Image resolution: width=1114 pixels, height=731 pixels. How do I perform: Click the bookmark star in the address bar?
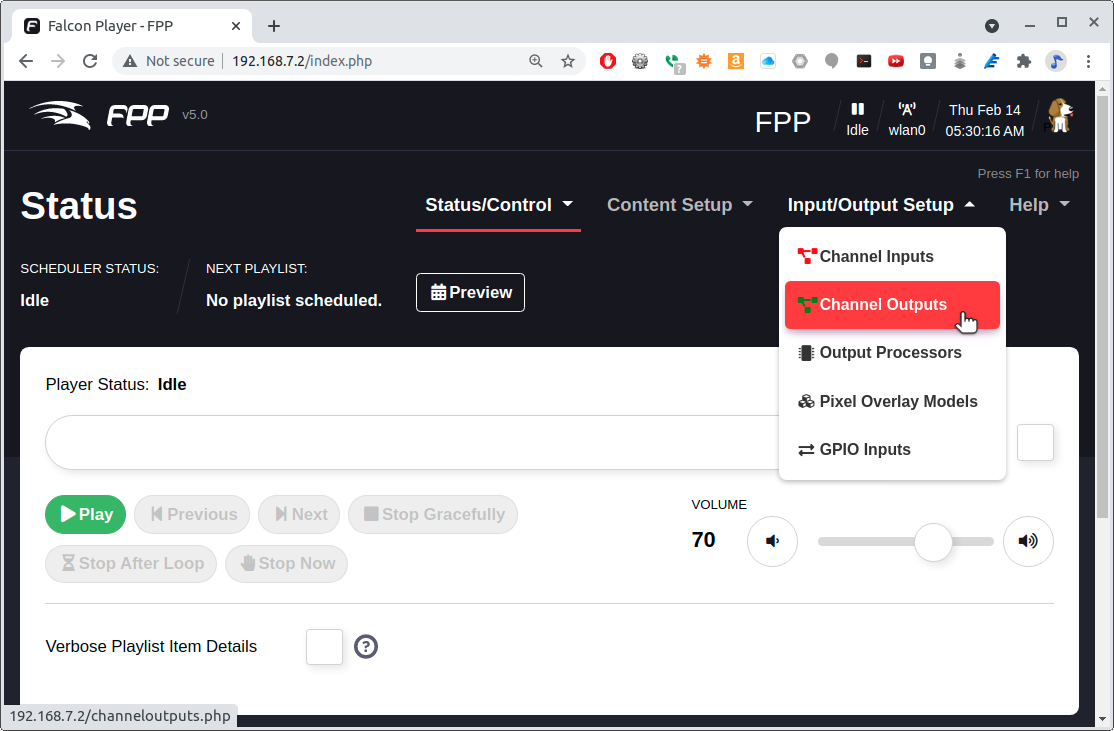568,61
